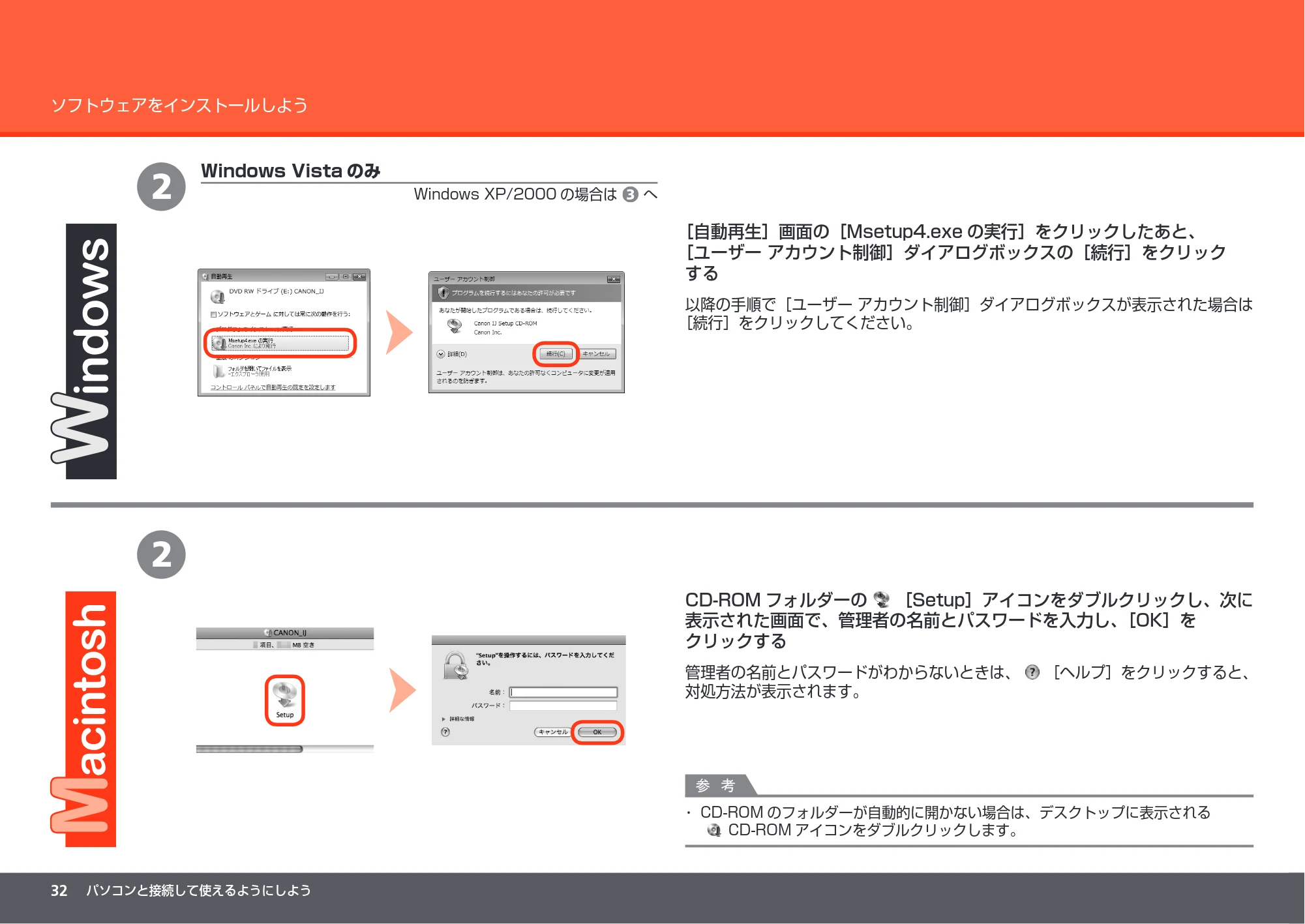Click the Setup icon shown in the CD-ROM フォルダー instruction

pos(882,599)
